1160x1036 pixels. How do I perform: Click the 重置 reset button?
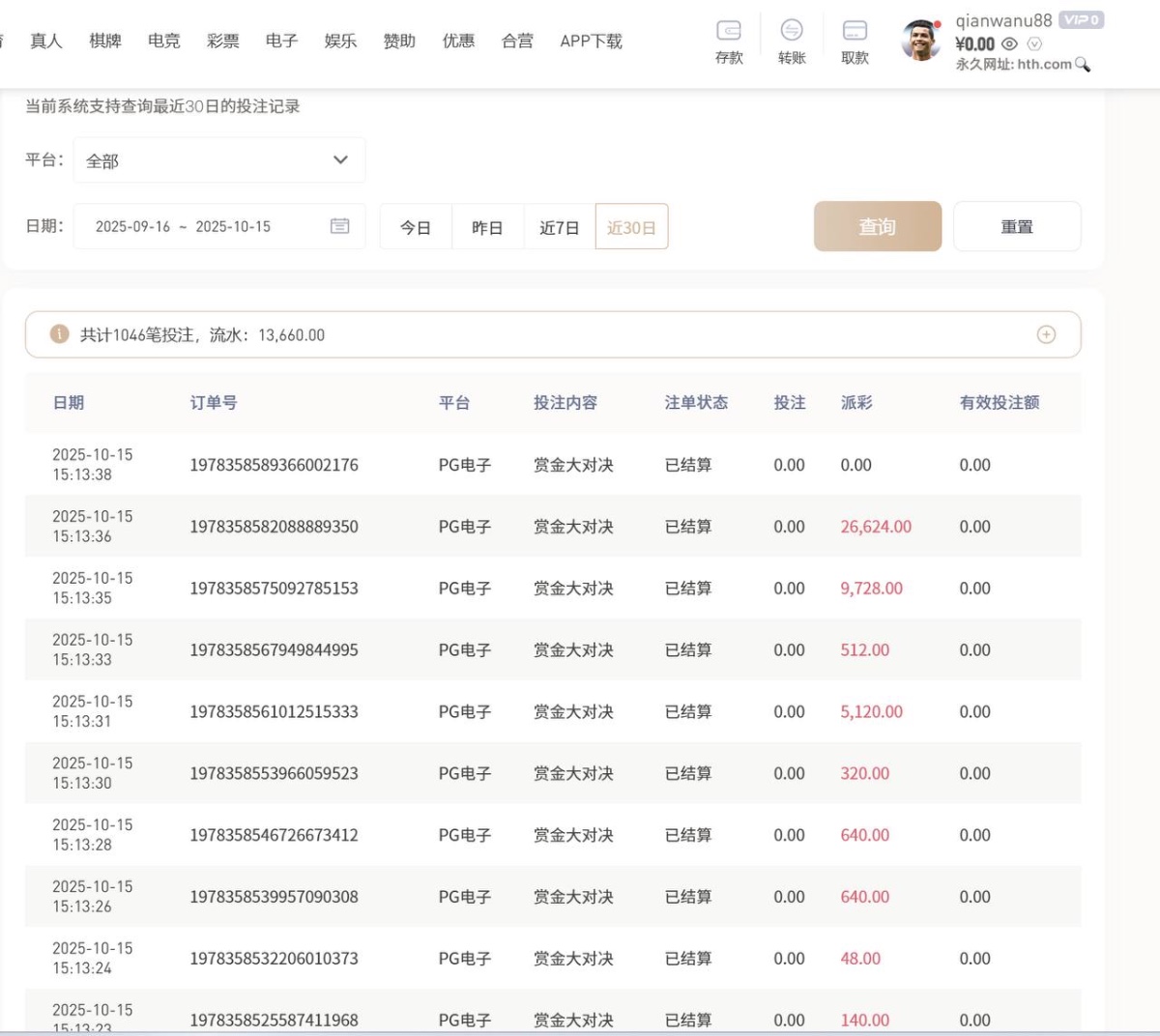pos(1017,225)
